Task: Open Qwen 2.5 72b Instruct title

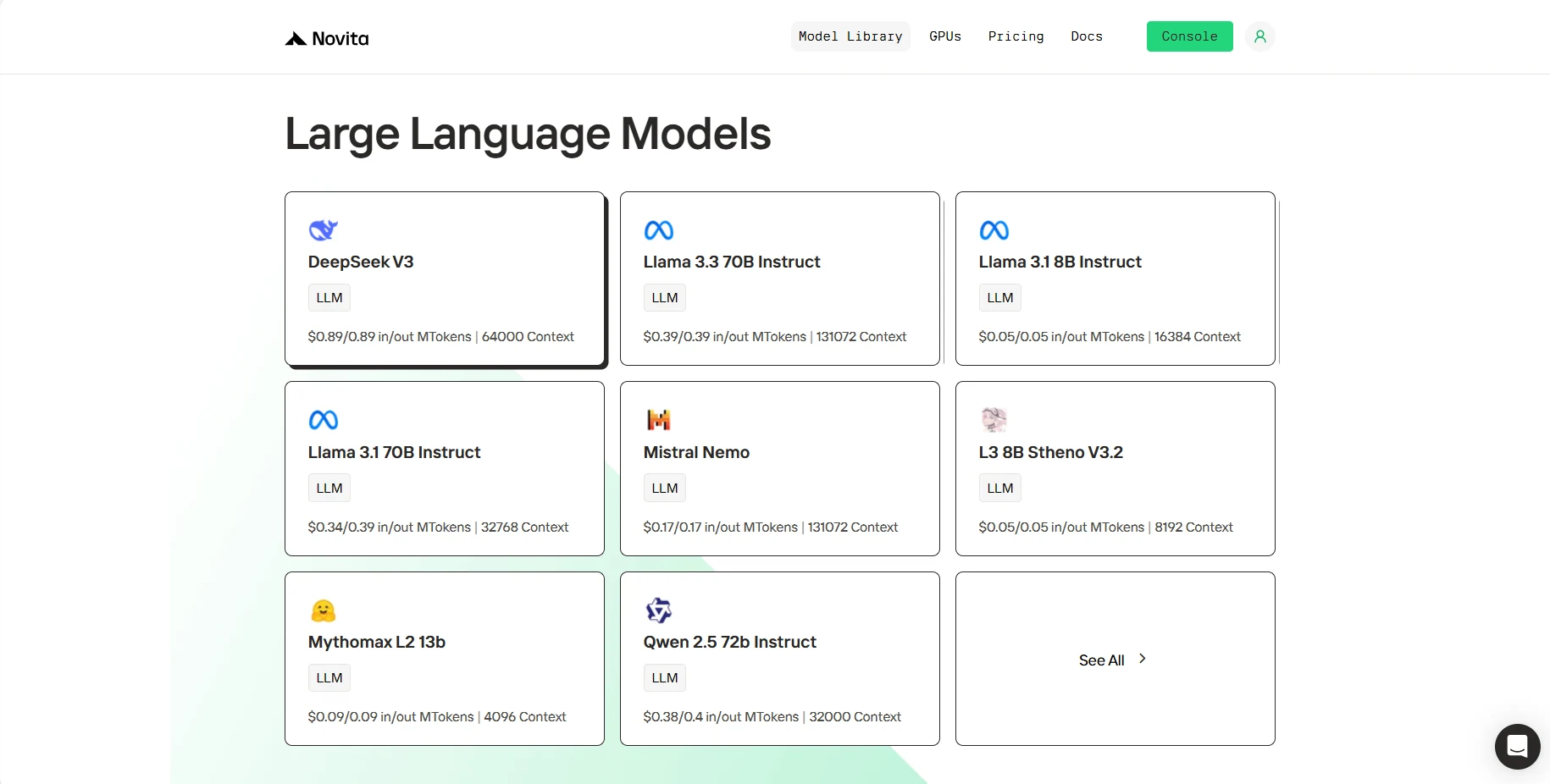Action: pos(730,642)
